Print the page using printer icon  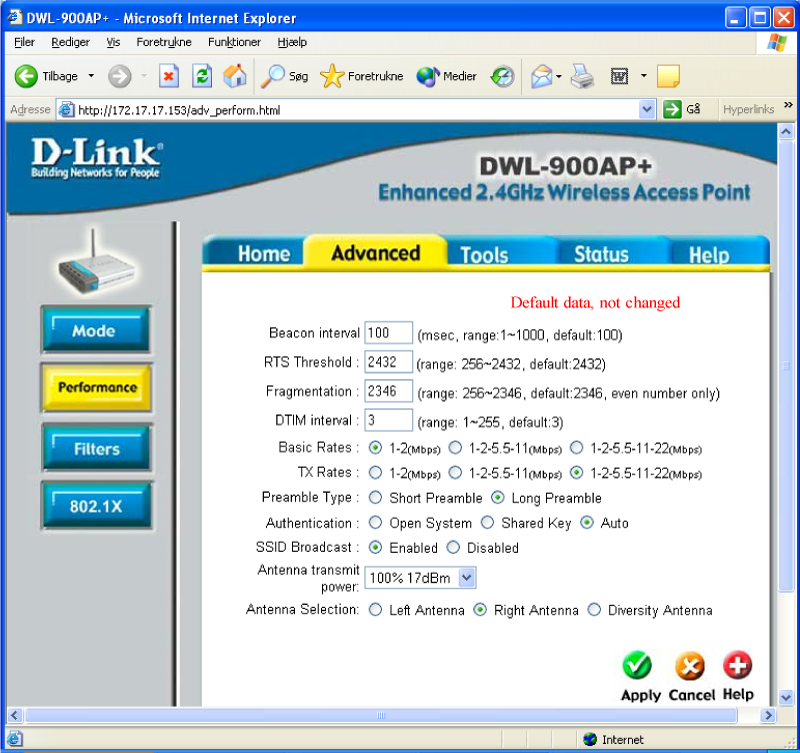pyautogui.click(x=582, y=77)
